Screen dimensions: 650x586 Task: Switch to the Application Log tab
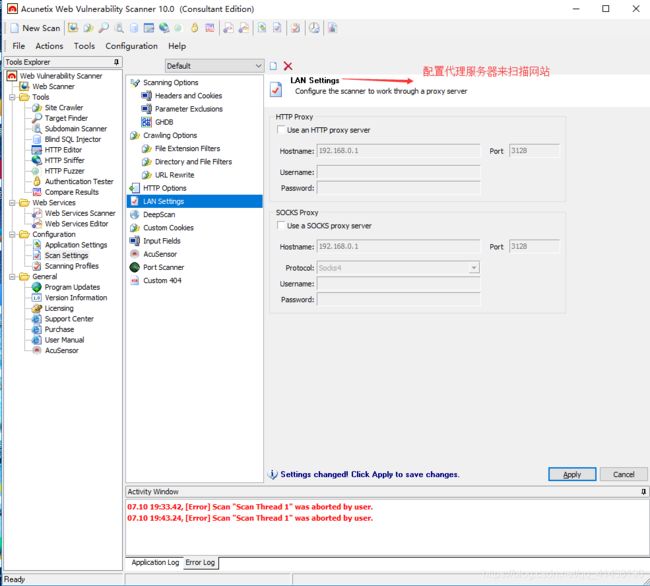(x=155, y=562)
